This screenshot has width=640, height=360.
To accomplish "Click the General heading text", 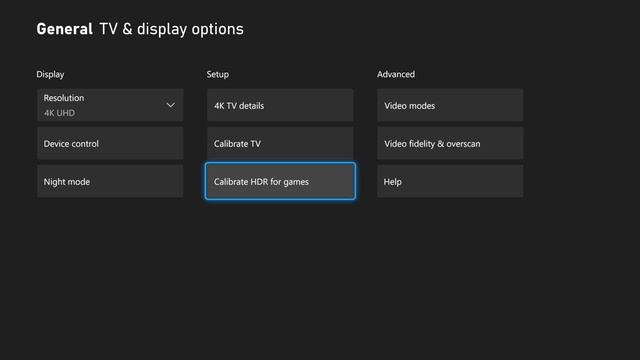I will click(64, 29).
